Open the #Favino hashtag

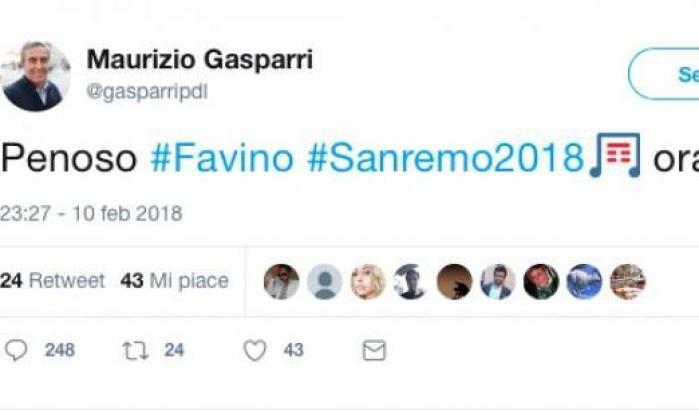(222, 158)
